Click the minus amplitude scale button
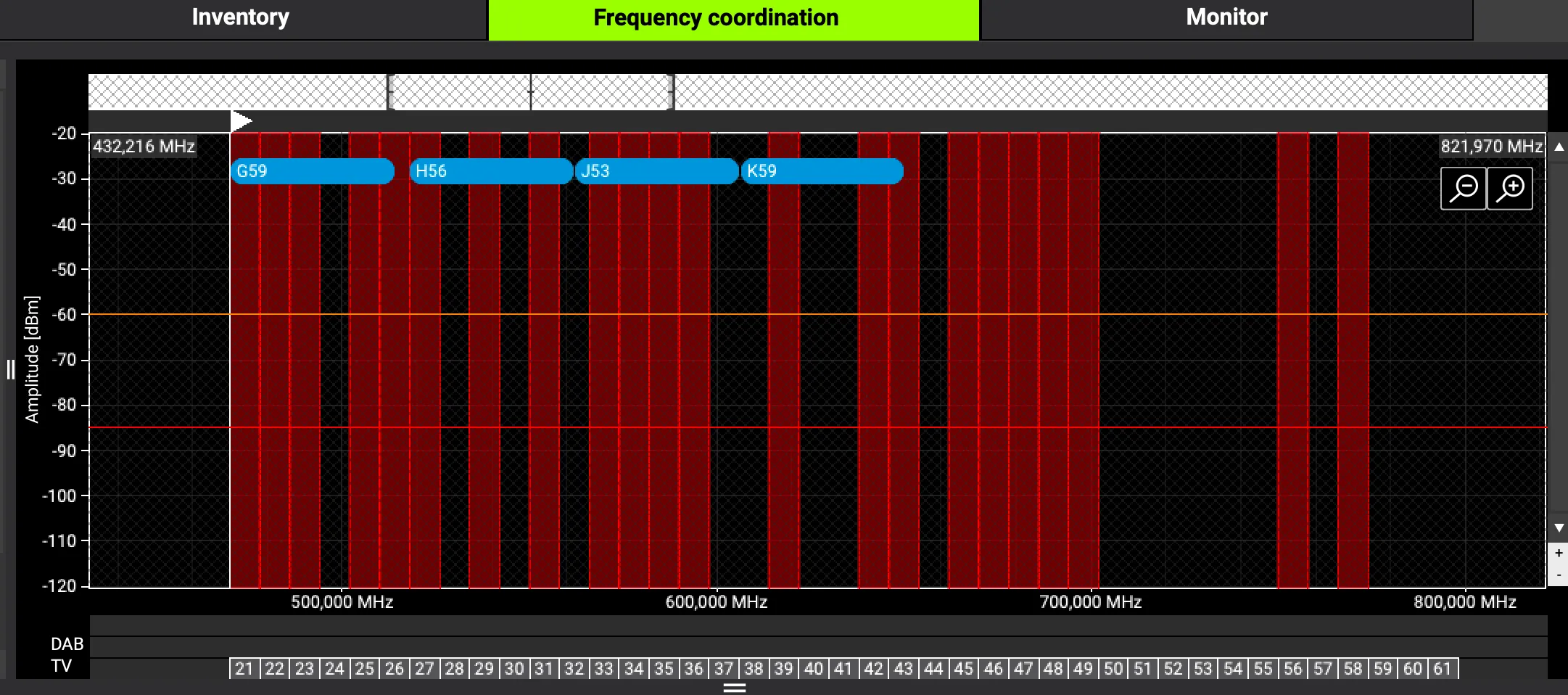This screenshot has width=1568, height=695. click(x=1559, y=575)
